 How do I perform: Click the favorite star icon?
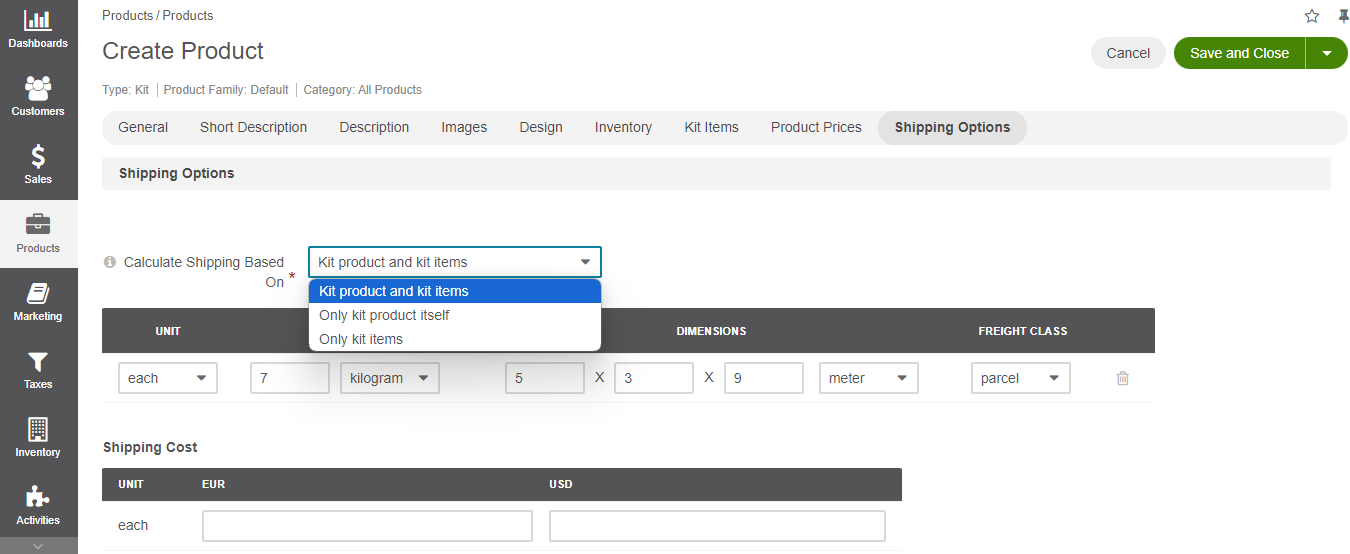1312,16
